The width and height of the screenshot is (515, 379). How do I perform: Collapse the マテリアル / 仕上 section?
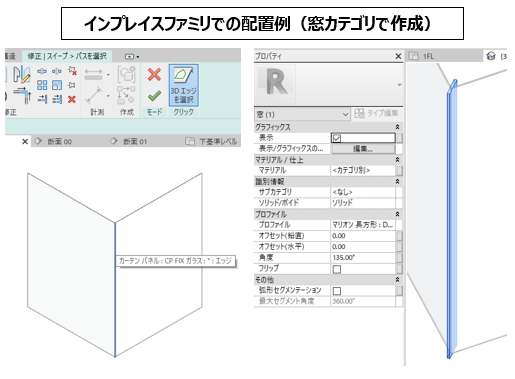(x=397, y=160)
